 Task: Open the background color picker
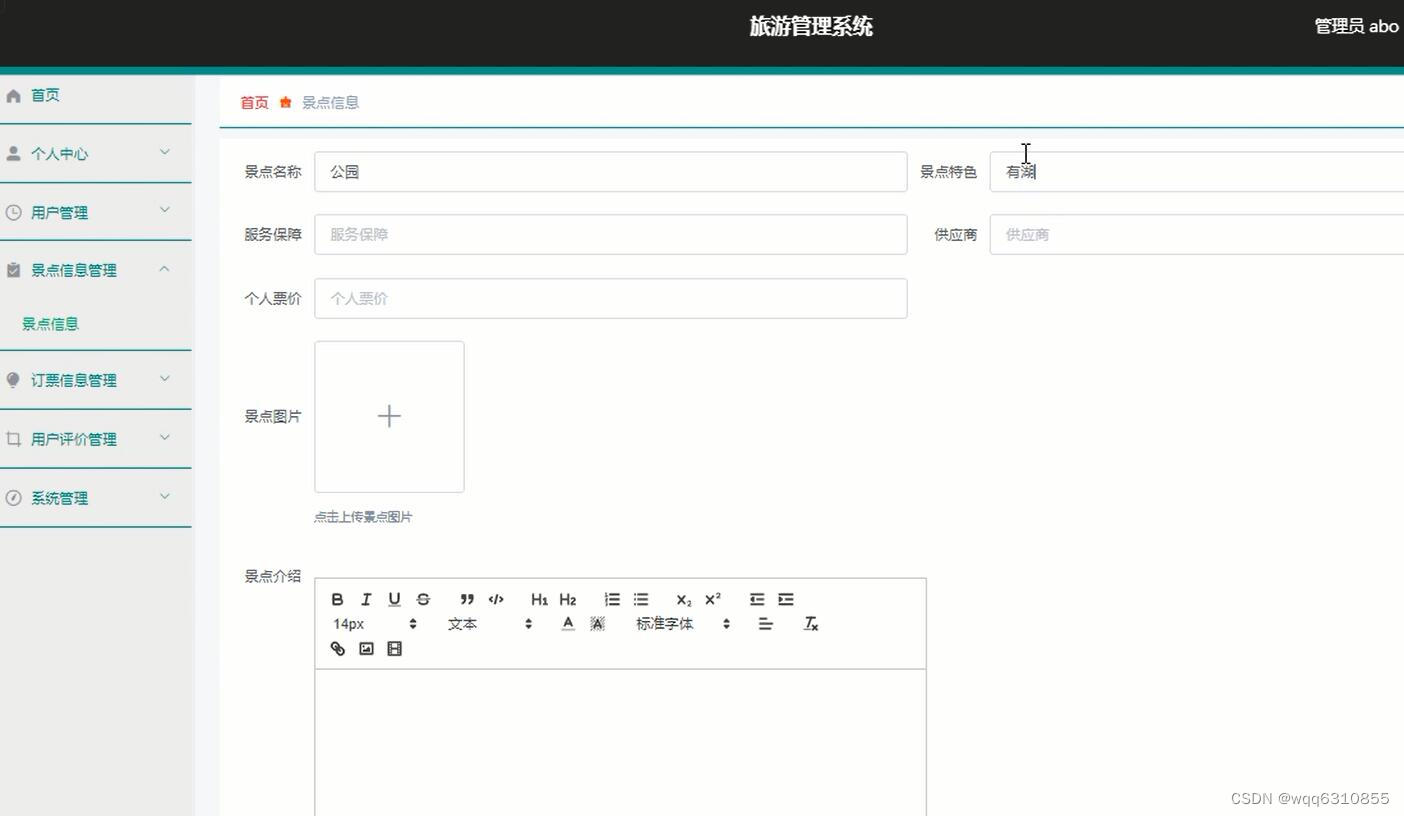[597, 623]
